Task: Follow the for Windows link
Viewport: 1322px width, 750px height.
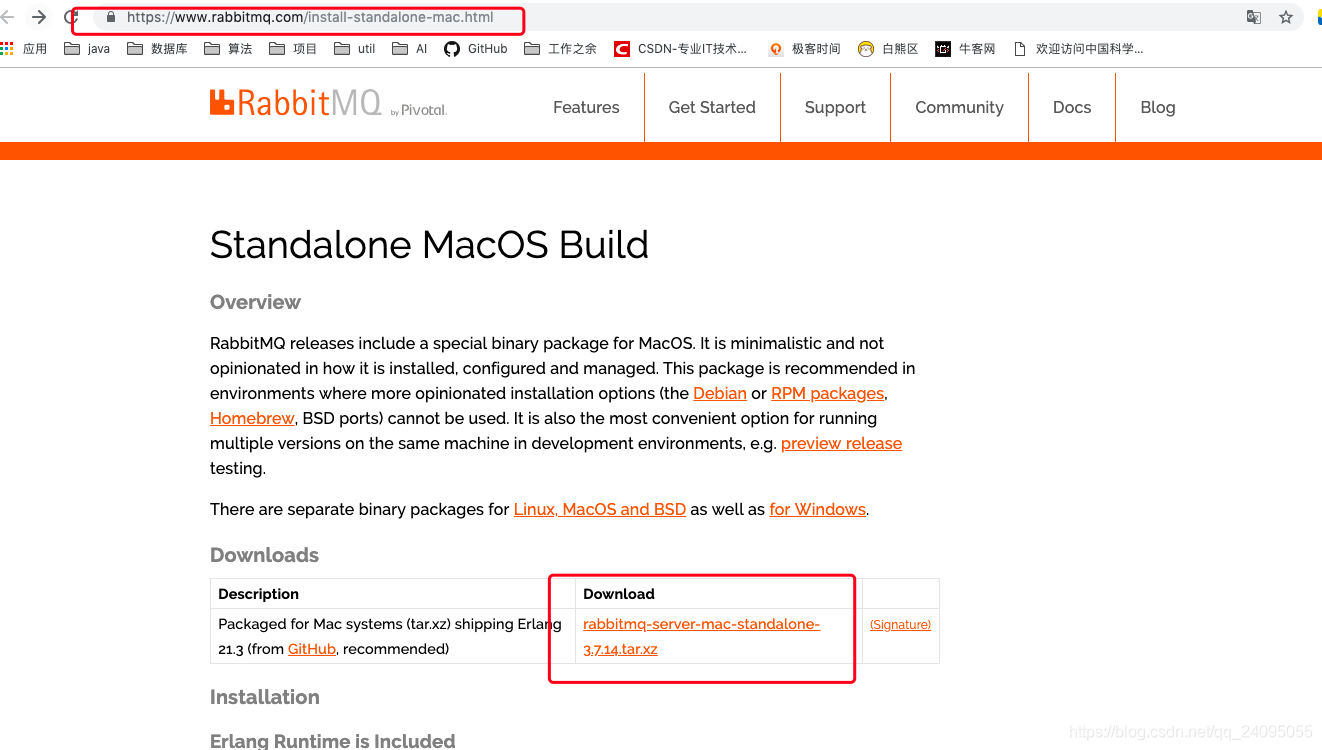Action: tap(817, 509)
